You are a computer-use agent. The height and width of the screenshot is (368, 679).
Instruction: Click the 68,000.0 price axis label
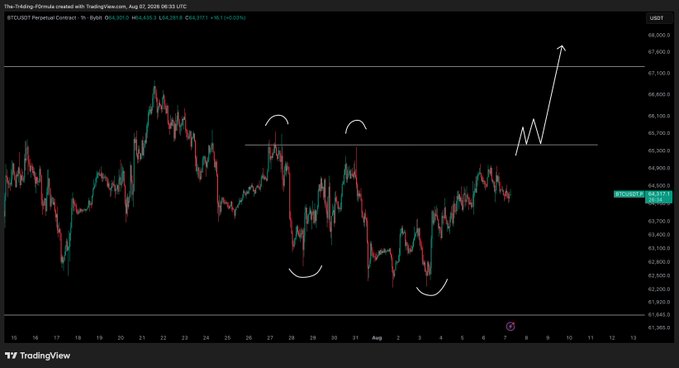tap(659, 36)
